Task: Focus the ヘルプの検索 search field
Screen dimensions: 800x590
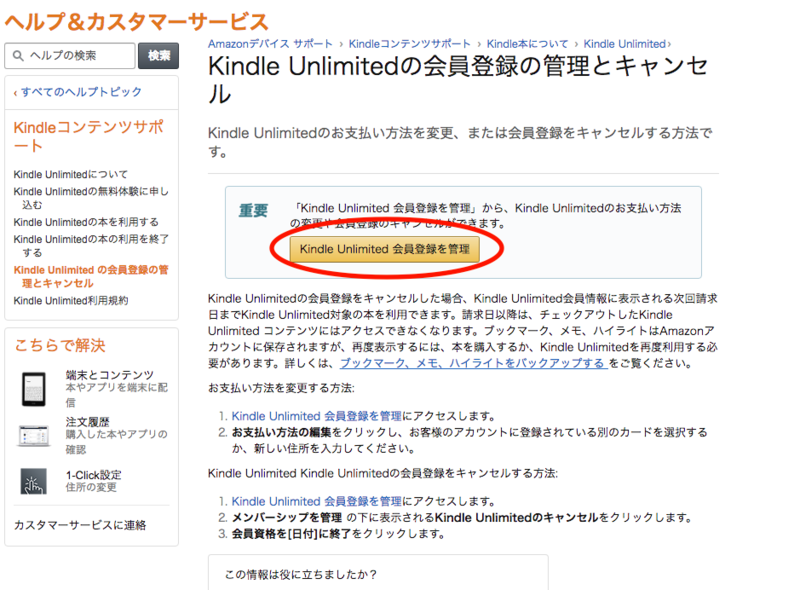Action: (x=70, y=56)
